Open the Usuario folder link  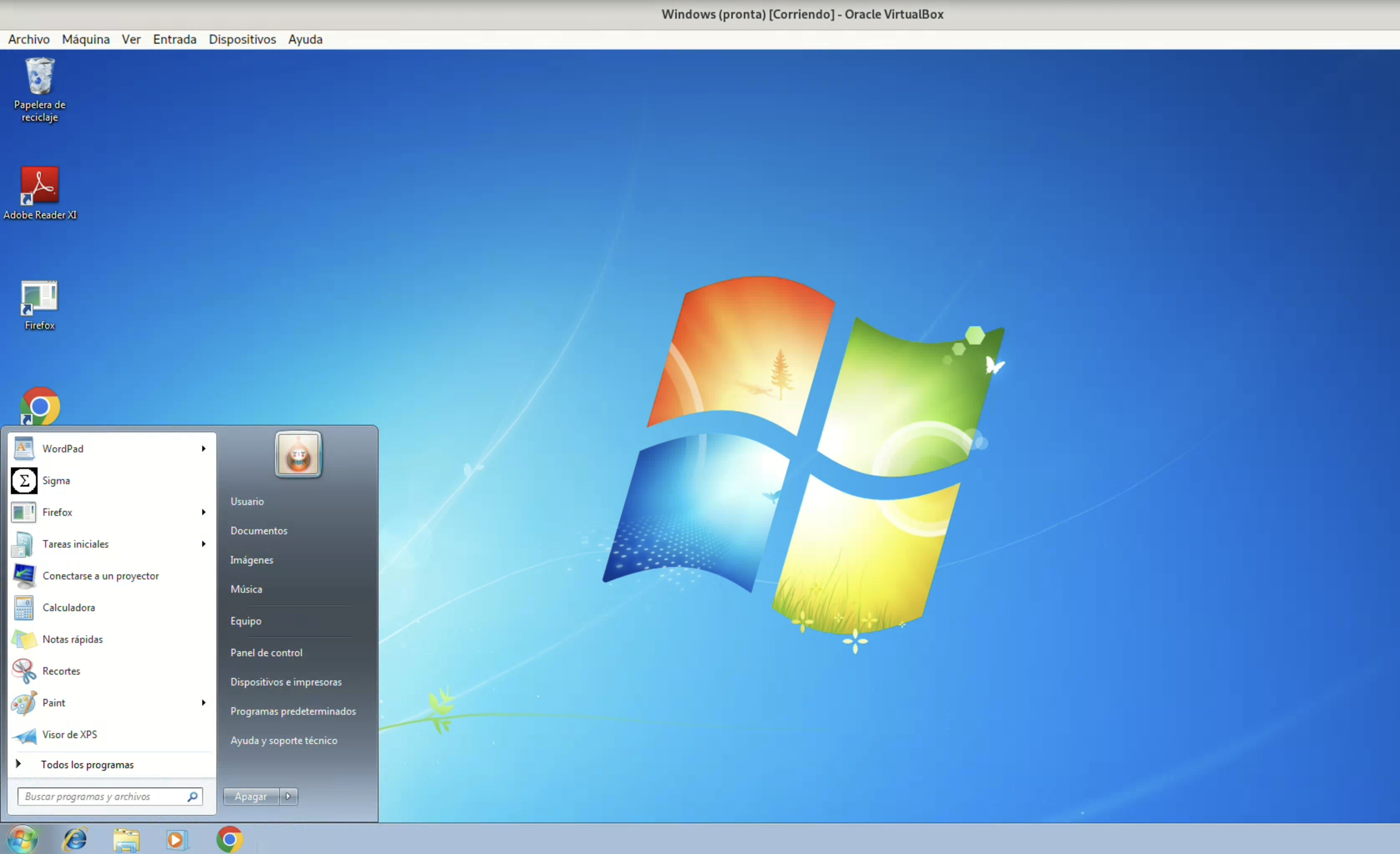pyautogui.click(x=247, y=501)
